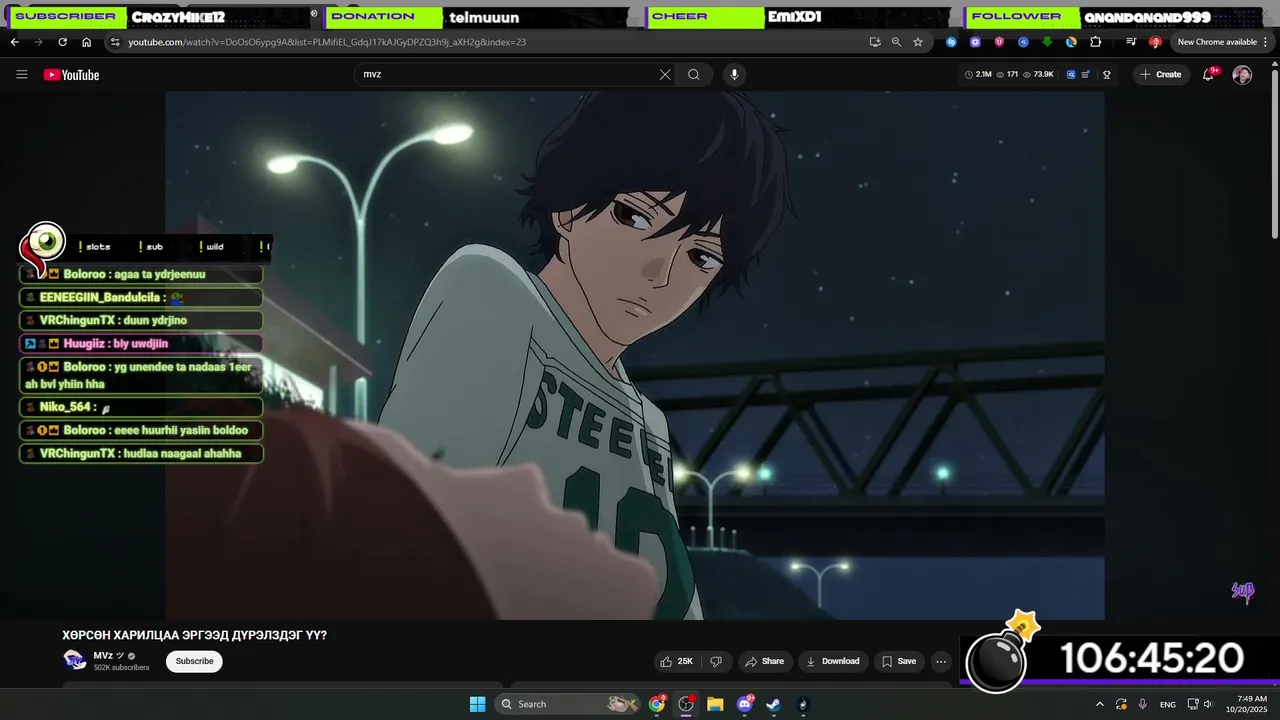Click the Download button
This screenshot has width=1280, height=720.
(x=832, y=661)
